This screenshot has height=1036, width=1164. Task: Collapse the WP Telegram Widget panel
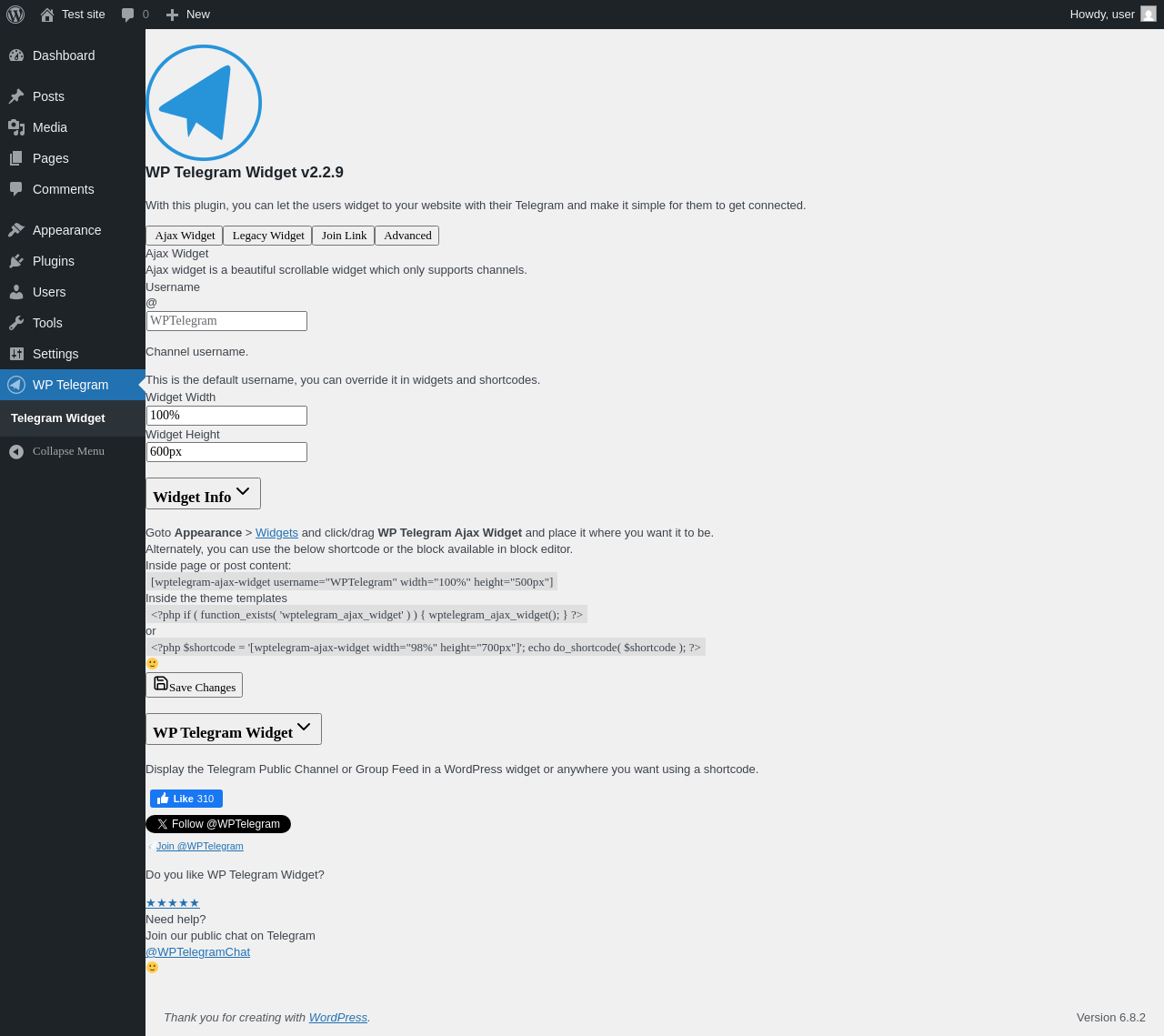click(x=234, y=729)
